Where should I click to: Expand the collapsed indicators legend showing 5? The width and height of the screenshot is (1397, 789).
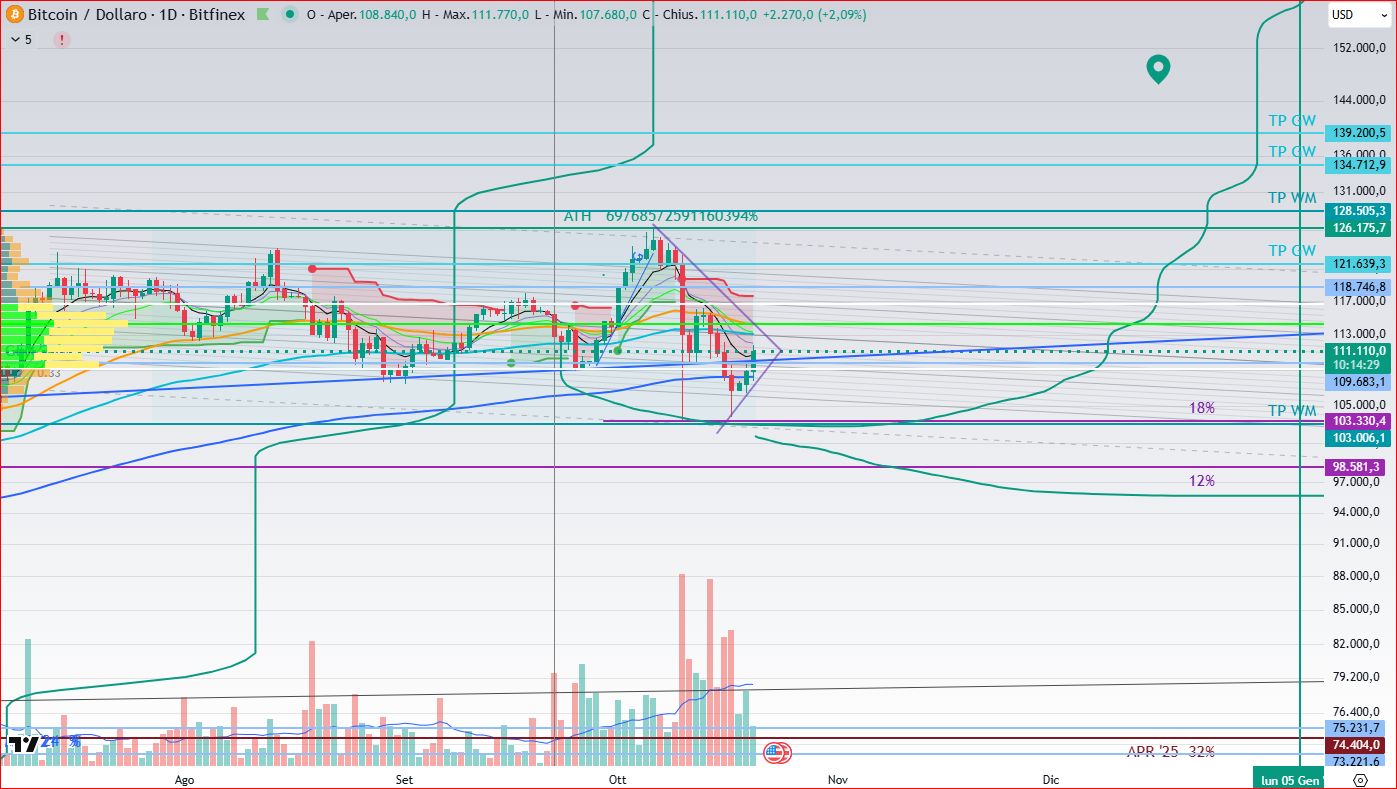coord(20,40)
